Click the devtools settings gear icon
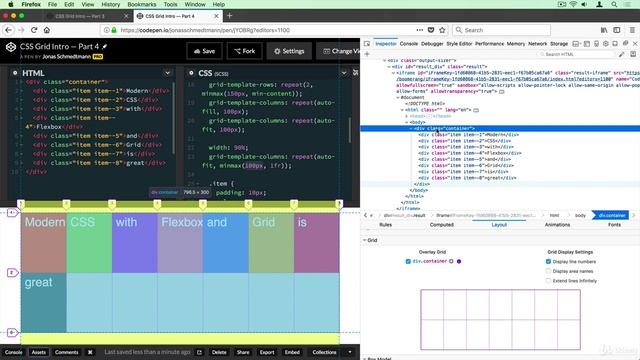The image size is (640, 360). [x=606, y=44]
